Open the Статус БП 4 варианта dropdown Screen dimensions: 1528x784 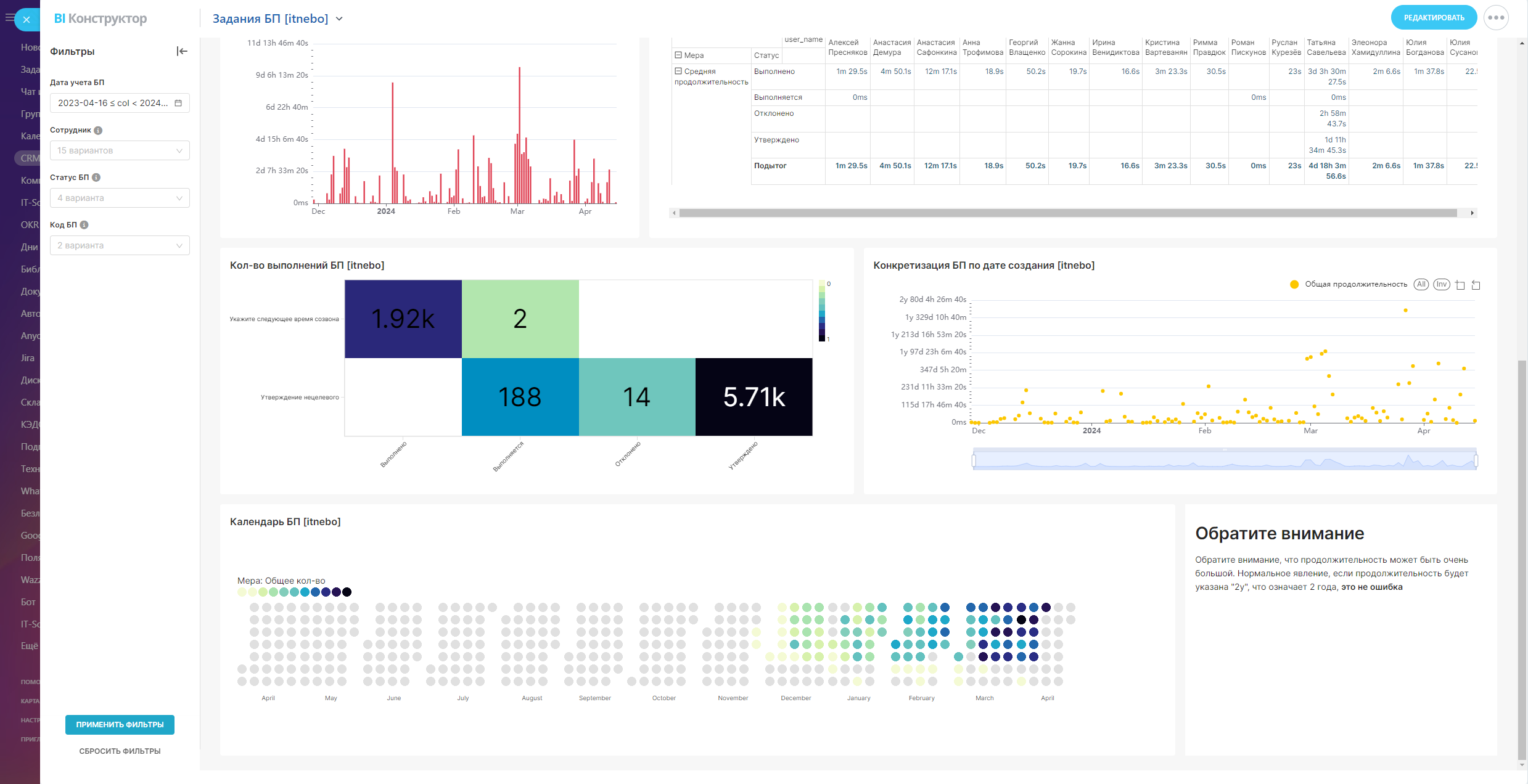point(120,198)
